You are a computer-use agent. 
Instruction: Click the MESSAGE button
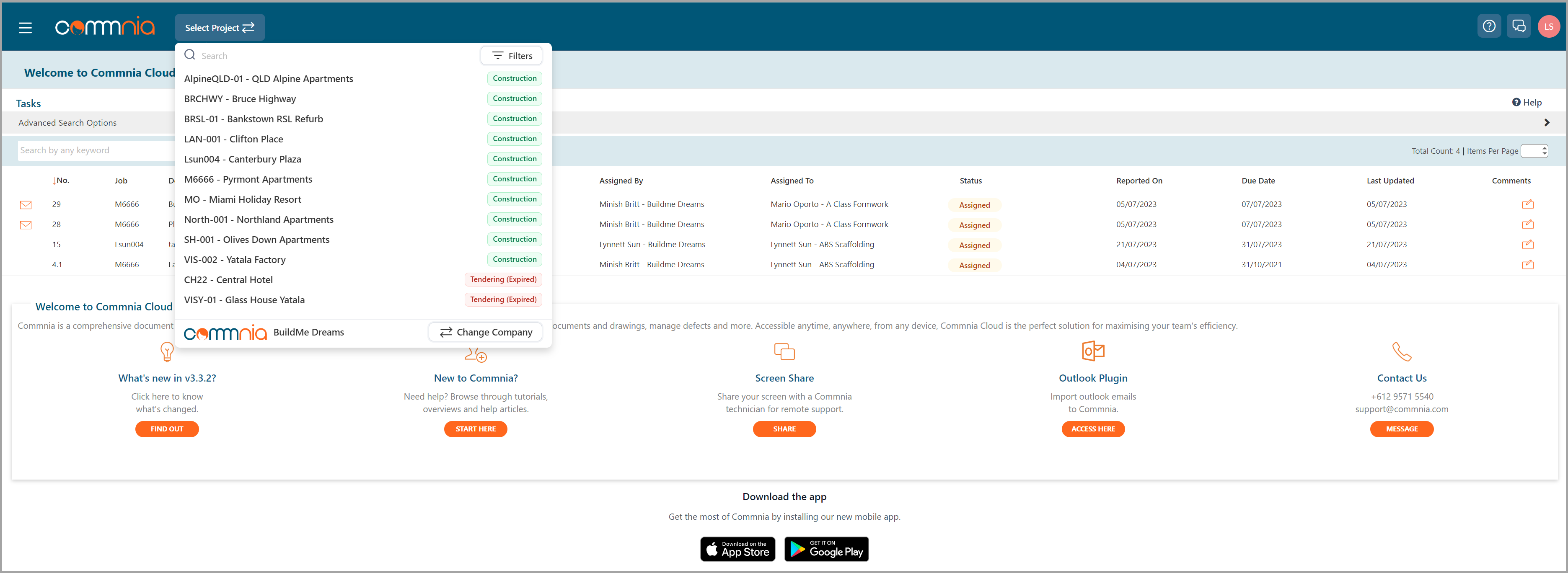click(x=1402, y=429)
